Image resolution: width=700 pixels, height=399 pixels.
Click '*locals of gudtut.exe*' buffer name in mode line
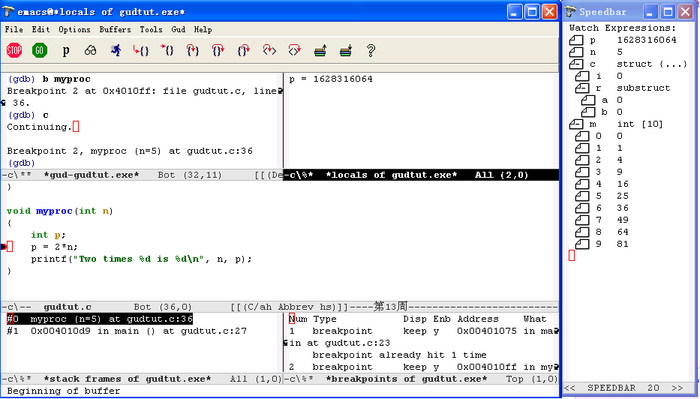pos(392,175)
